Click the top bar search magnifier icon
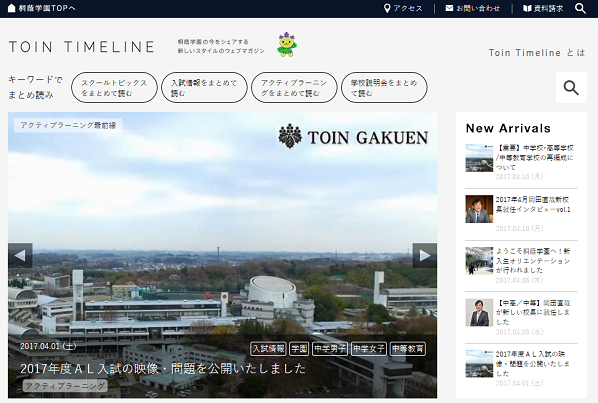Screen dimensions: 598x403 point(580,8)
